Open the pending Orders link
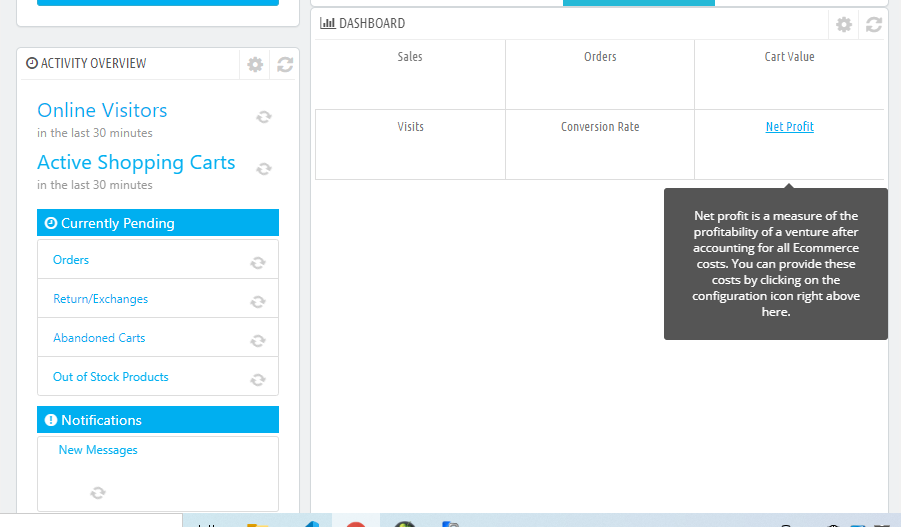Screen dimensions: 901x527 coord(71,260)
